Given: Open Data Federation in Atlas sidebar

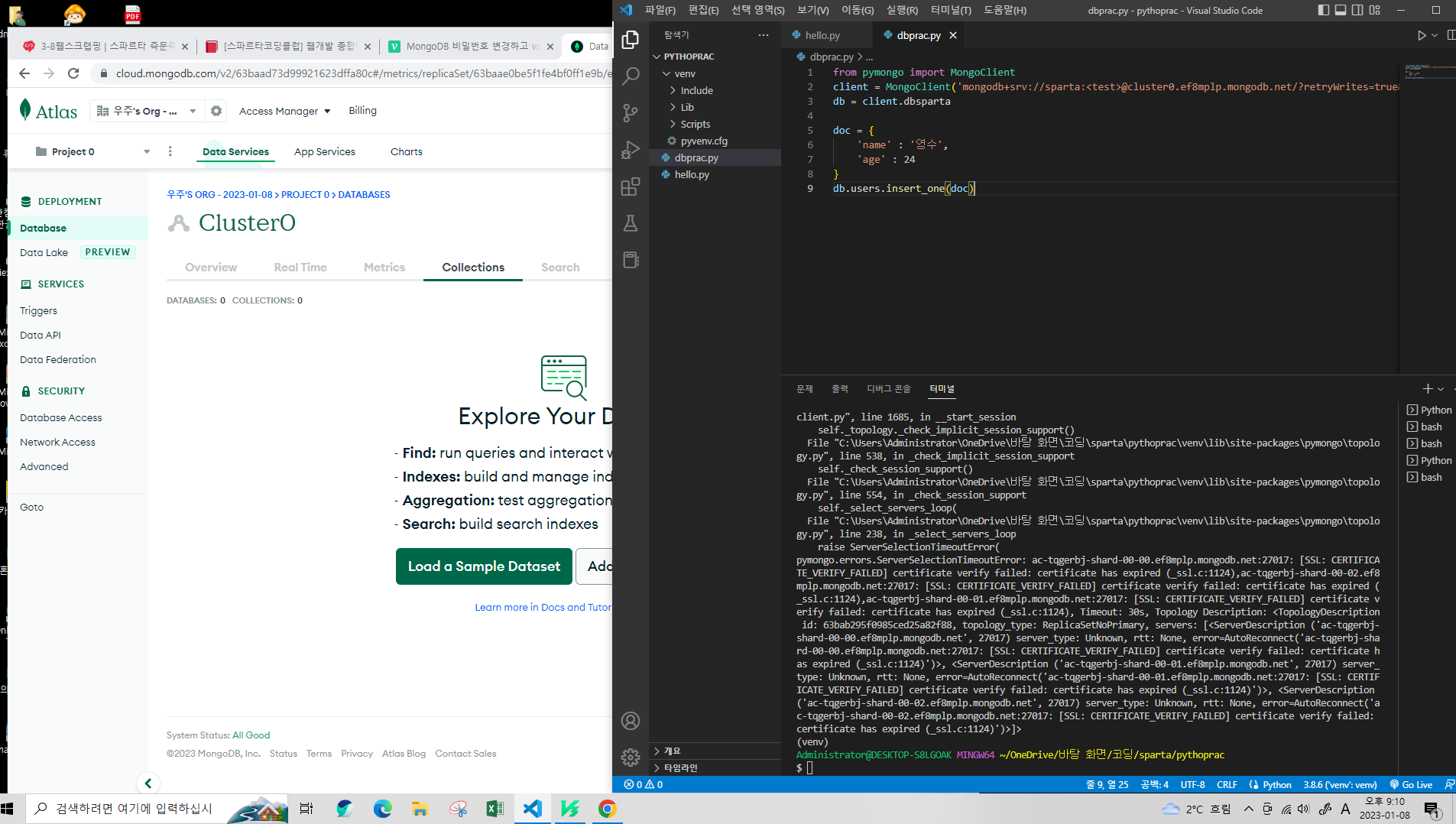Looking at the screenshot, I should pos(58,359).
